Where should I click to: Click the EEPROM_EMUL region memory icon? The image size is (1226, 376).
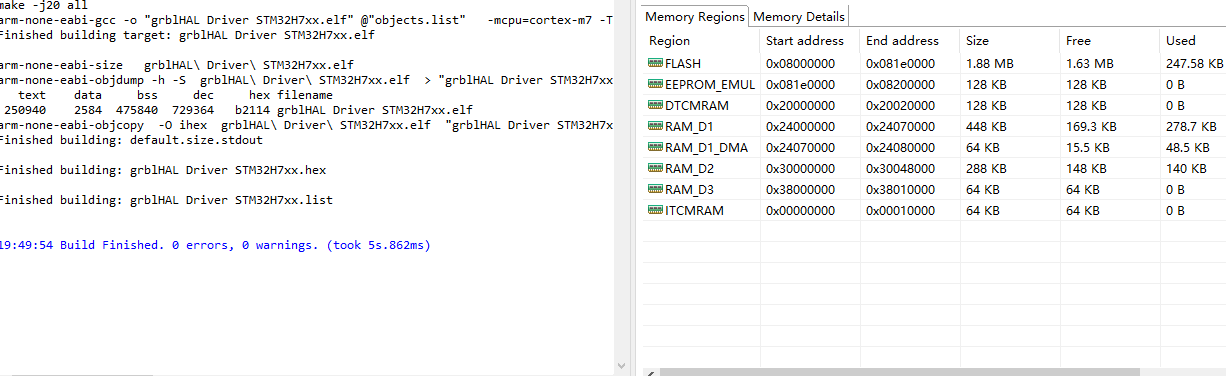point(656,84)
